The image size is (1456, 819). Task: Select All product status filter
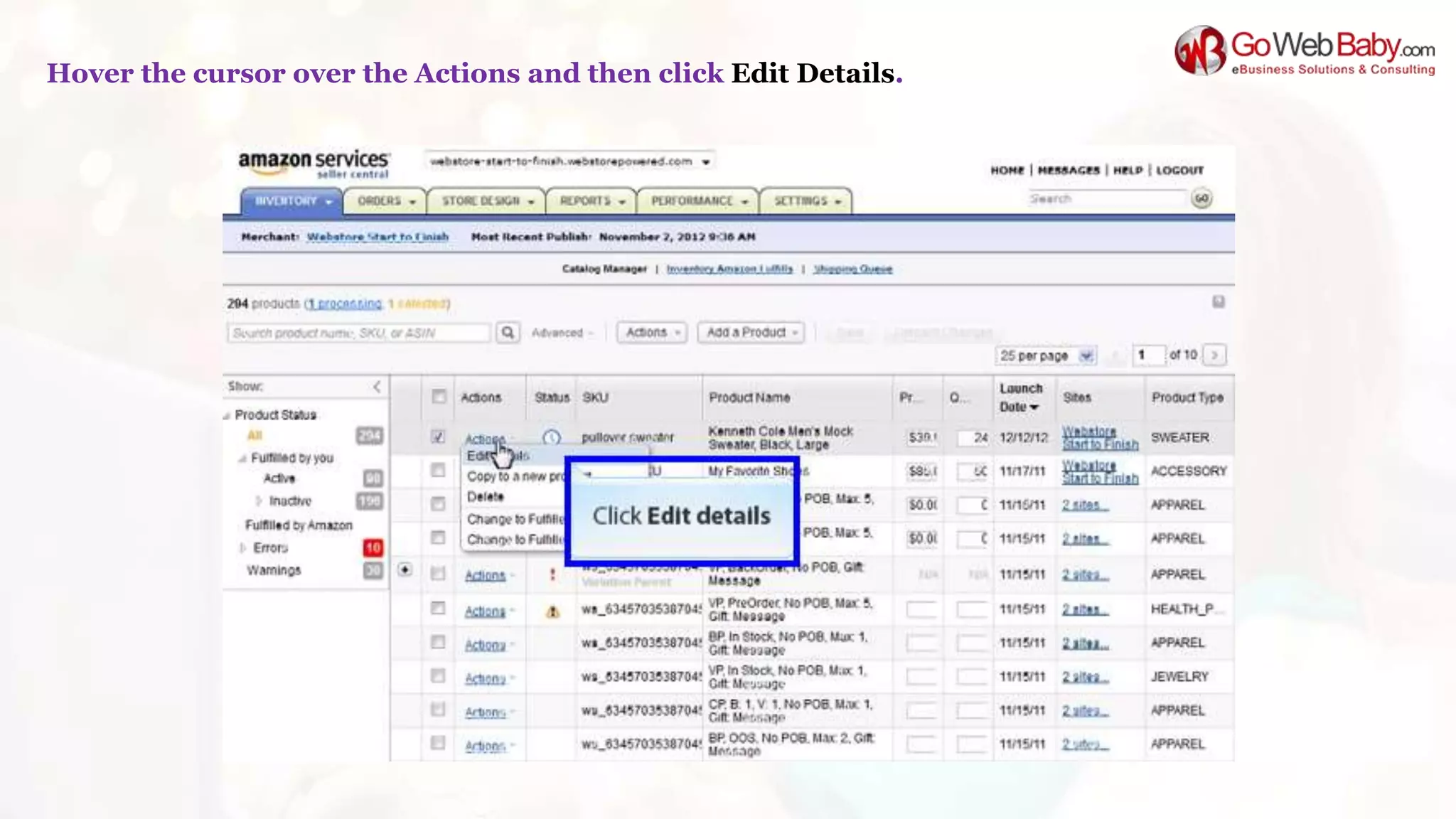[255, 436]
